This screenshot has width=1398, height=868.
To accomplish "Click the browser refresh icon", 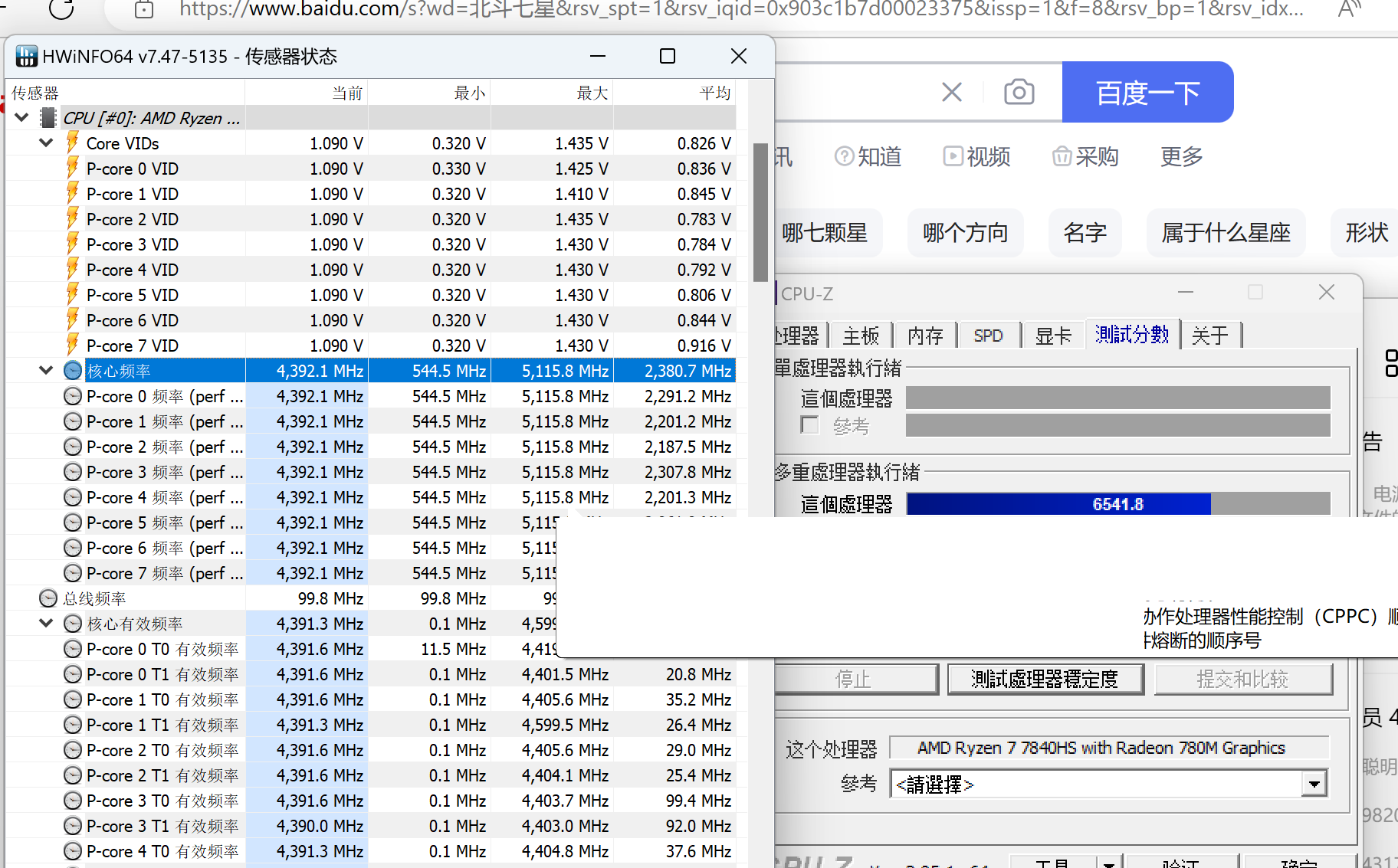I will coord(61,8).
